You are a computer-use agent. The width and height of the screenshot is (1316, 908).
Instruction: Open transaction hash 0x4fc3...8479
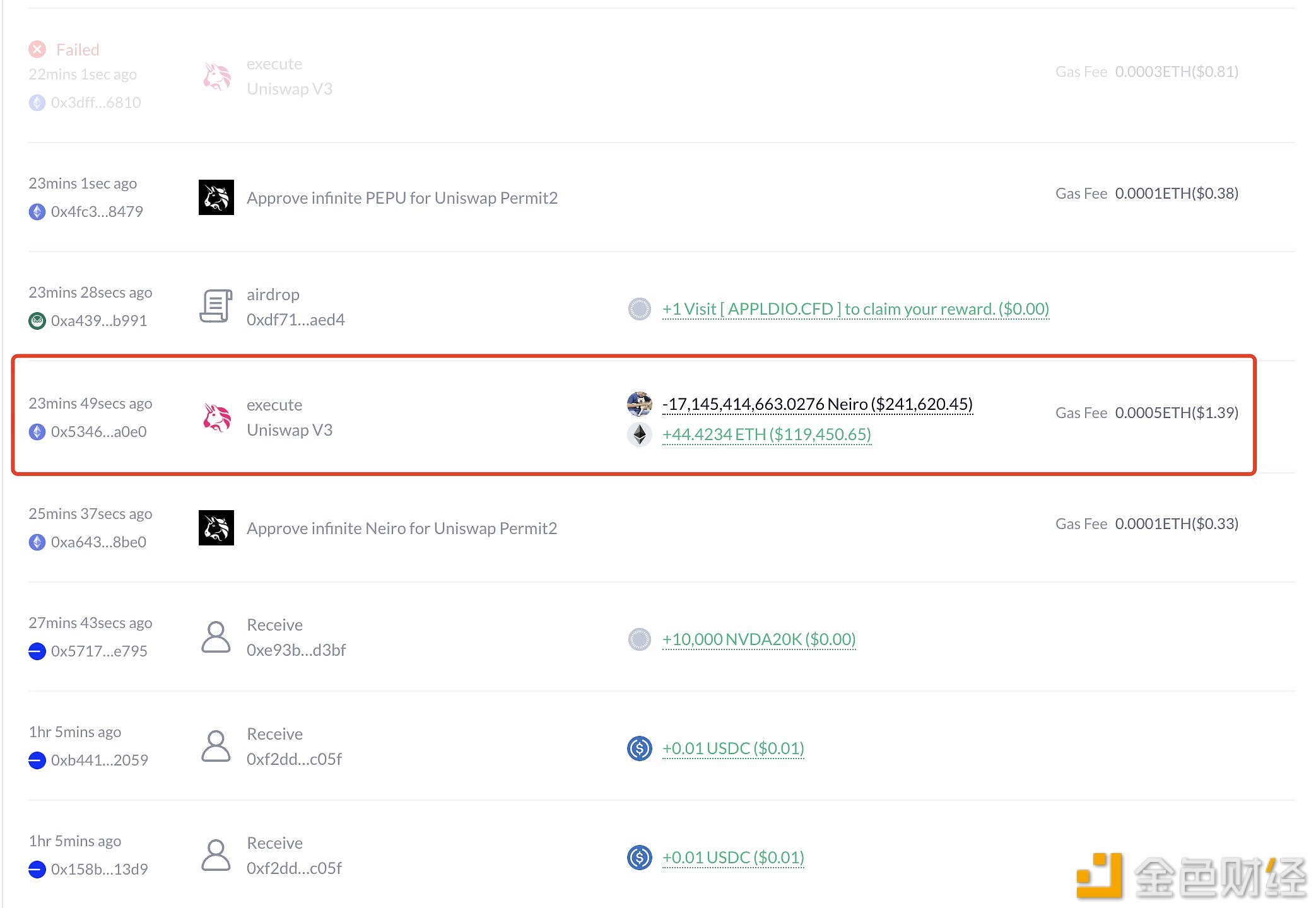coord(97,212)
